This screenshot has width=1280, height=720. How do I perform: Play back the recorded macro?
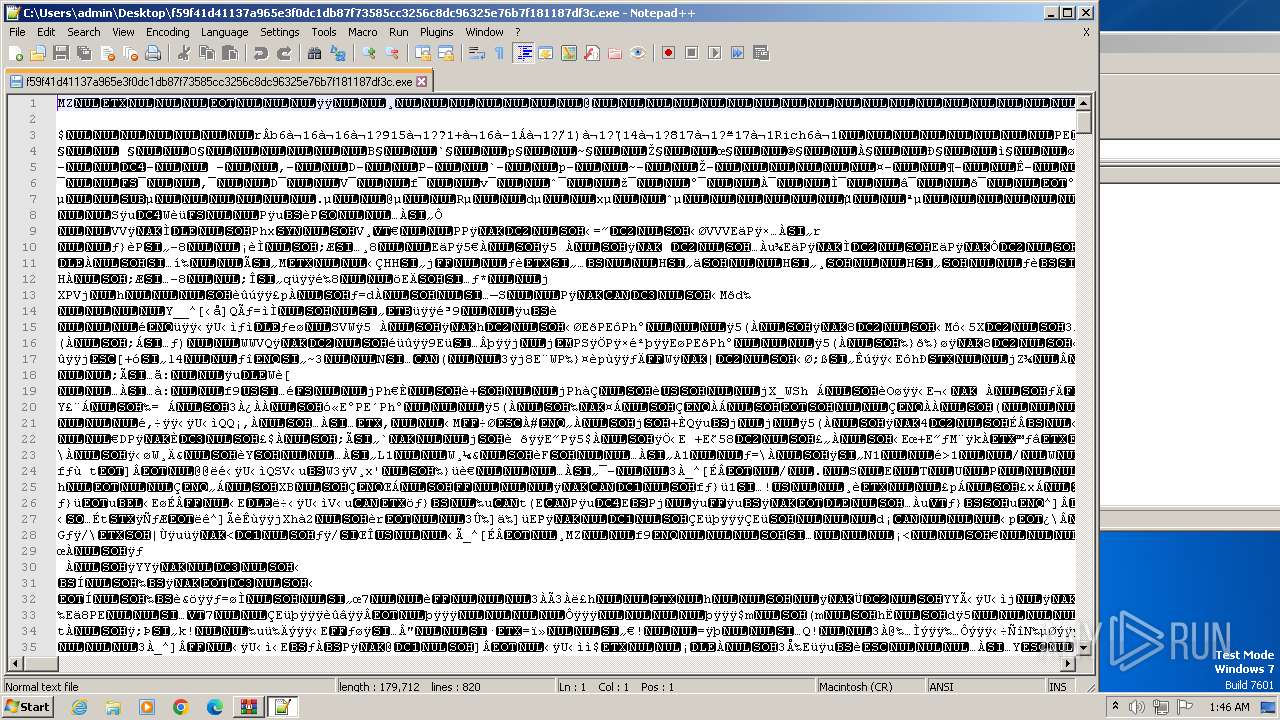pyautogui.click(x=714, y=53)
